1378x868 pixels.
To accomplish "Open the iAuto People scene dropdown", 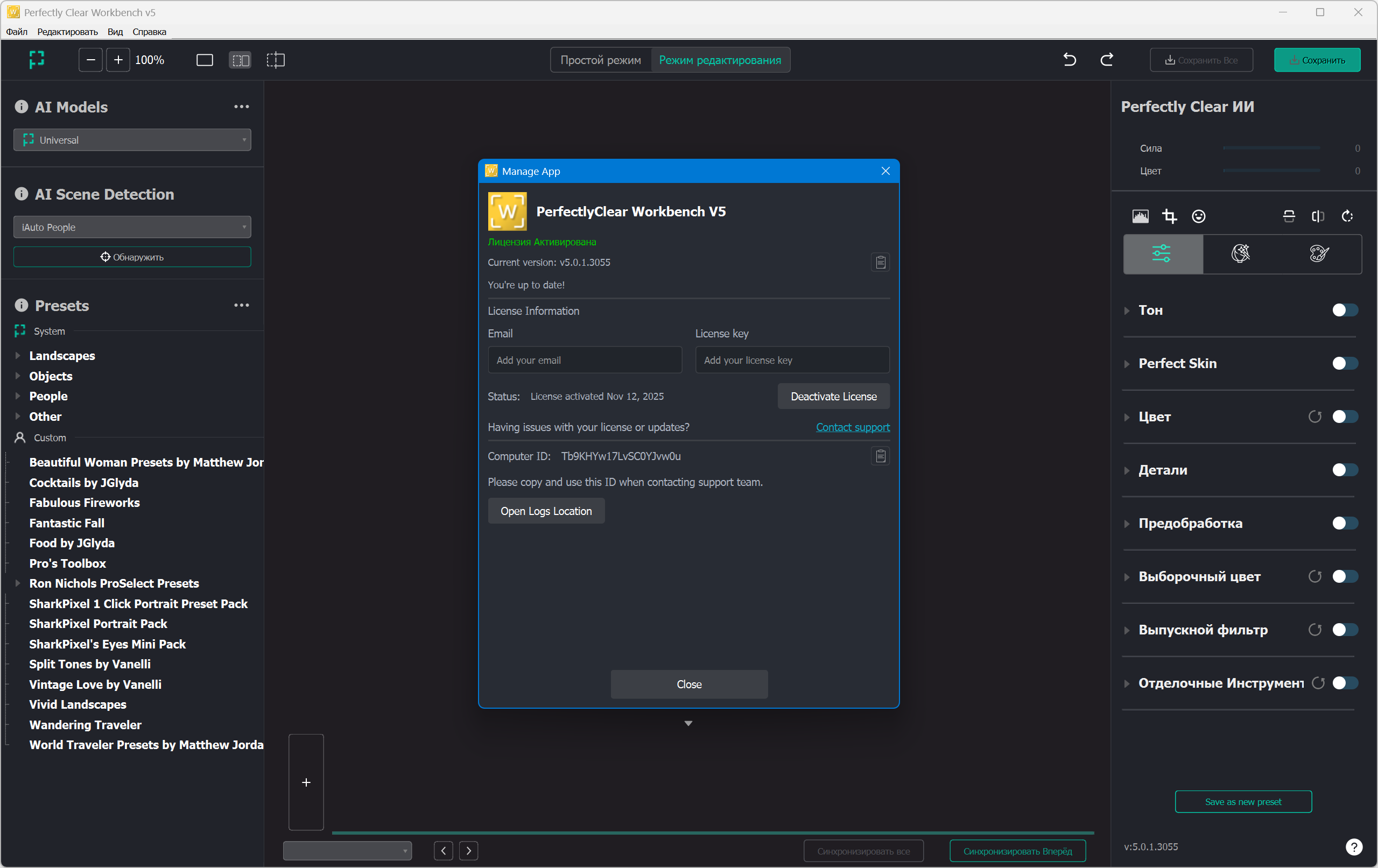I will (132, 227).
